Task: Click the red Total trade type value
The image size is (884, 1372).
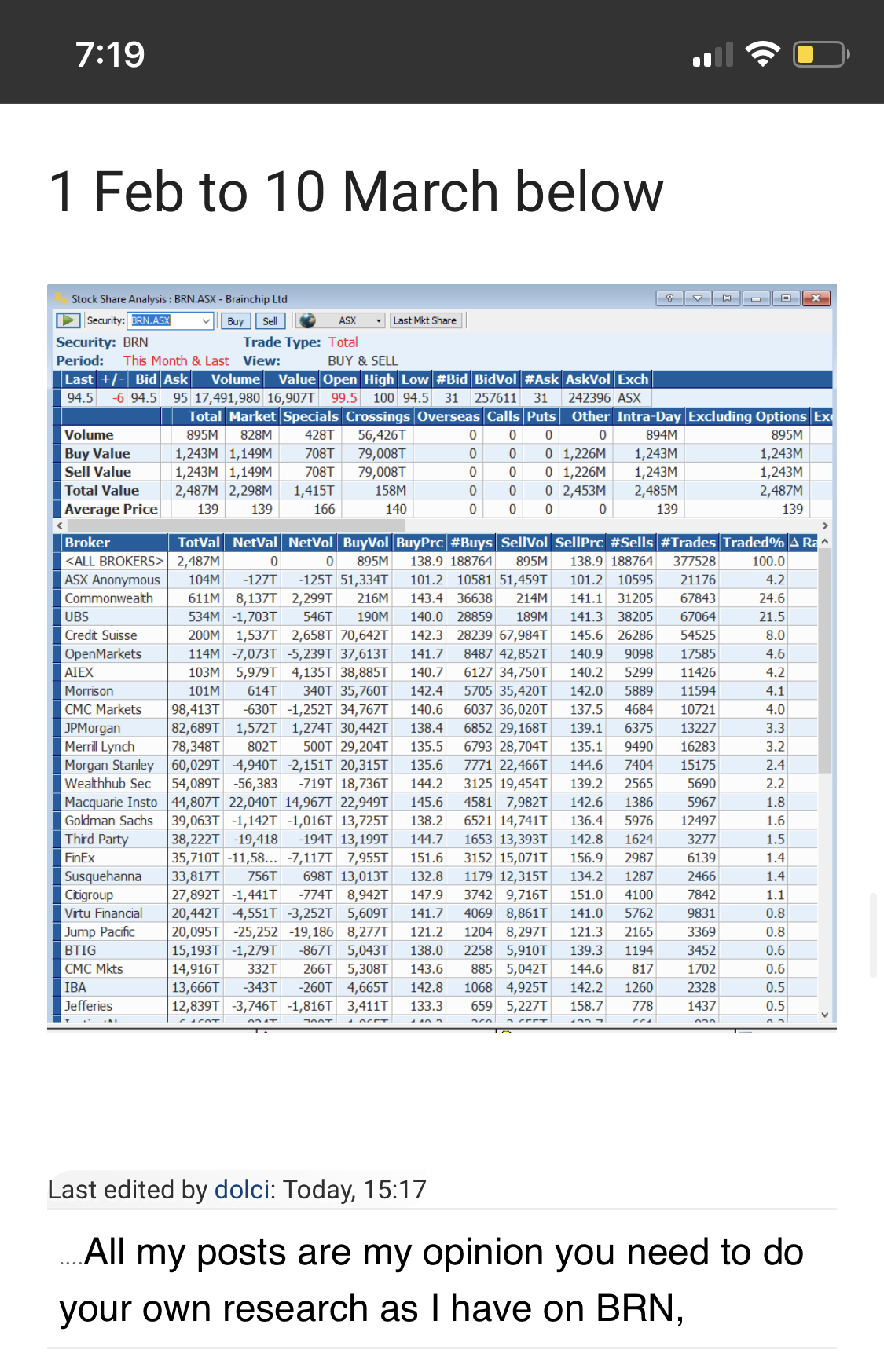Action: coord(343,342)
